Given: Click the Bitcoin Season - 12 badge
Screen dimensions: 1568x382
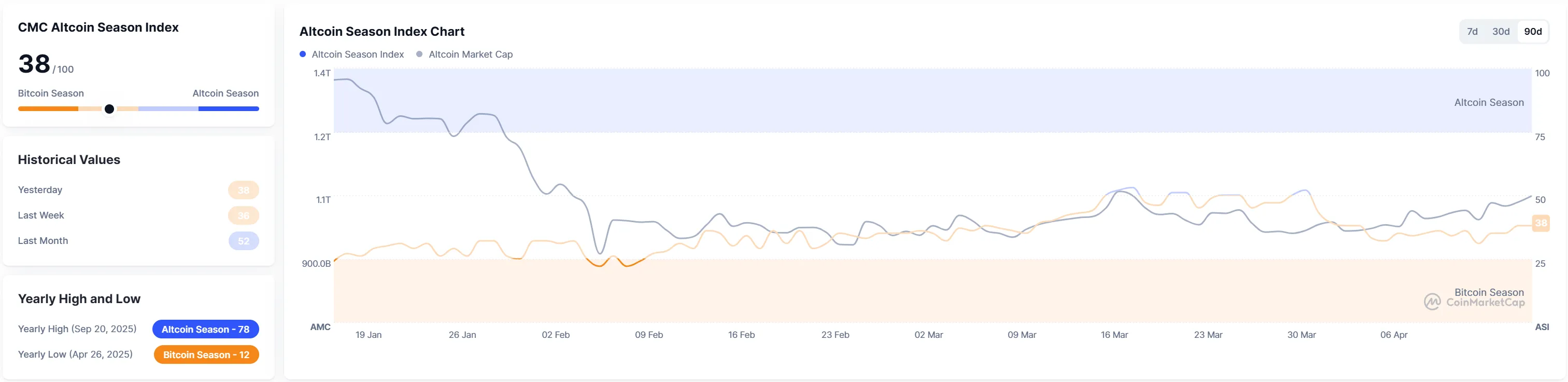Looking at the screenshot, I should click(206, 354).
